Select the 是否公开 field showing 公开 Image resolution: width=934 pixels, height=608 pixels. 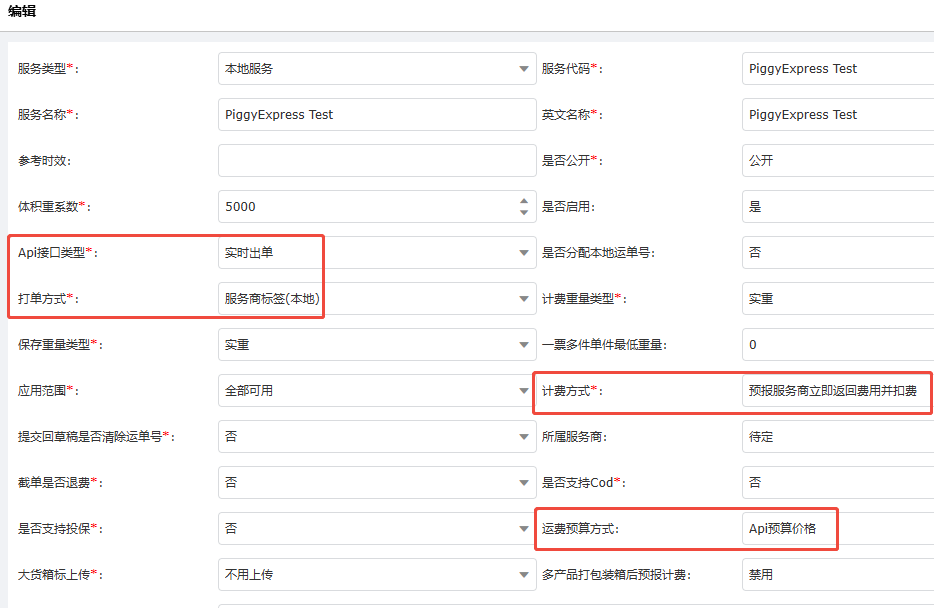pos(837,161)
